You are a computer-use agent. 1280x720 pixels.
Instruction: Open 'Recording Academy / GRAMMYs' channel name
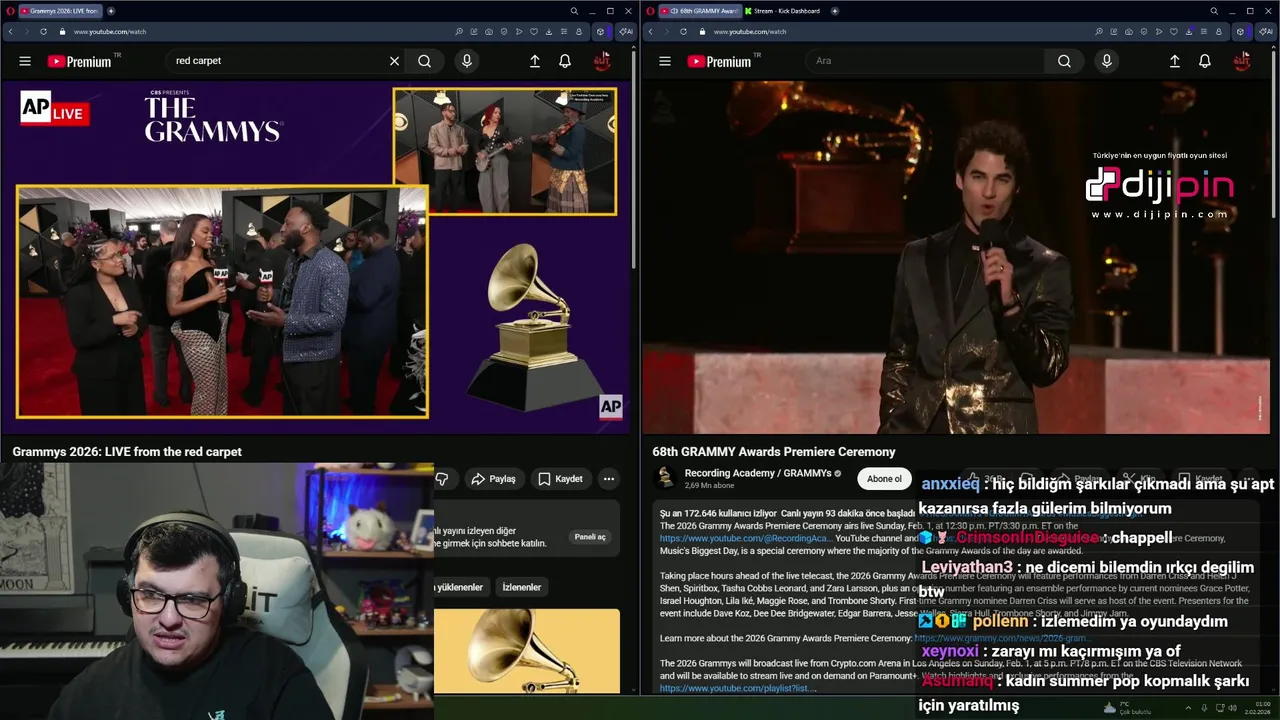coord(758,473)
